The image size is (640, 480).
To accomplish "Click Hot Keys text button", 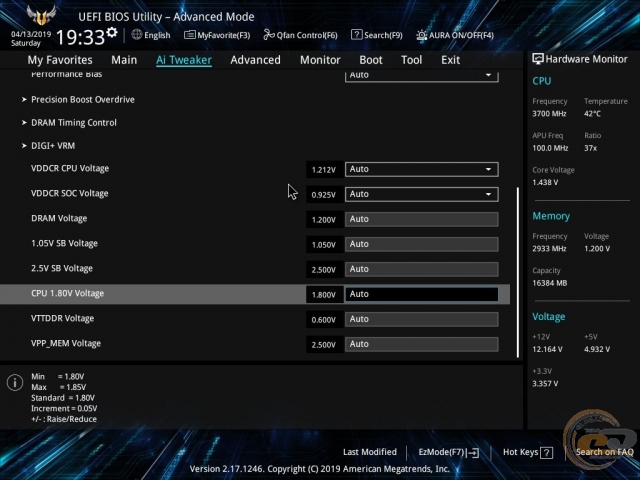I will point(520,452).
